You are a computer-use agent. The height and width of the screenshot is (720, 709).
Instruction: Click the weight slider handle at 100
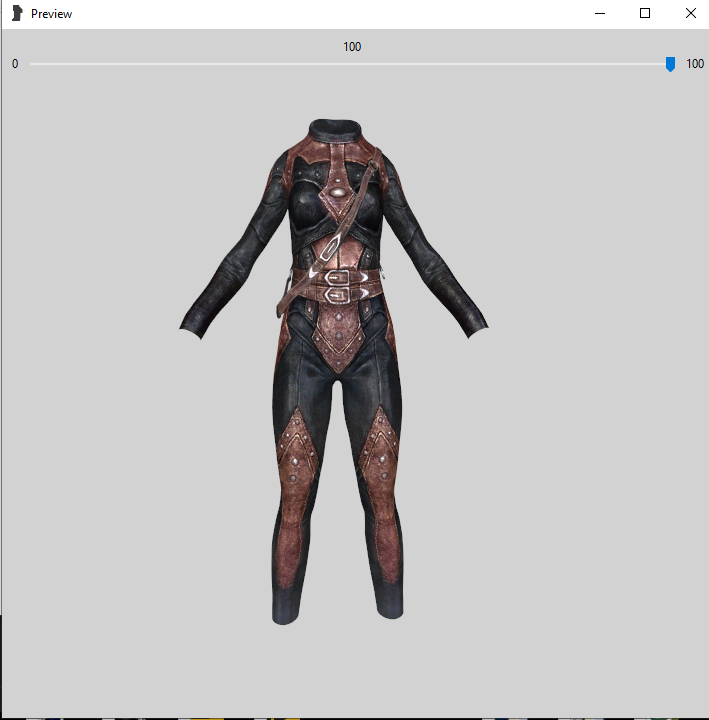click(670, 64)
